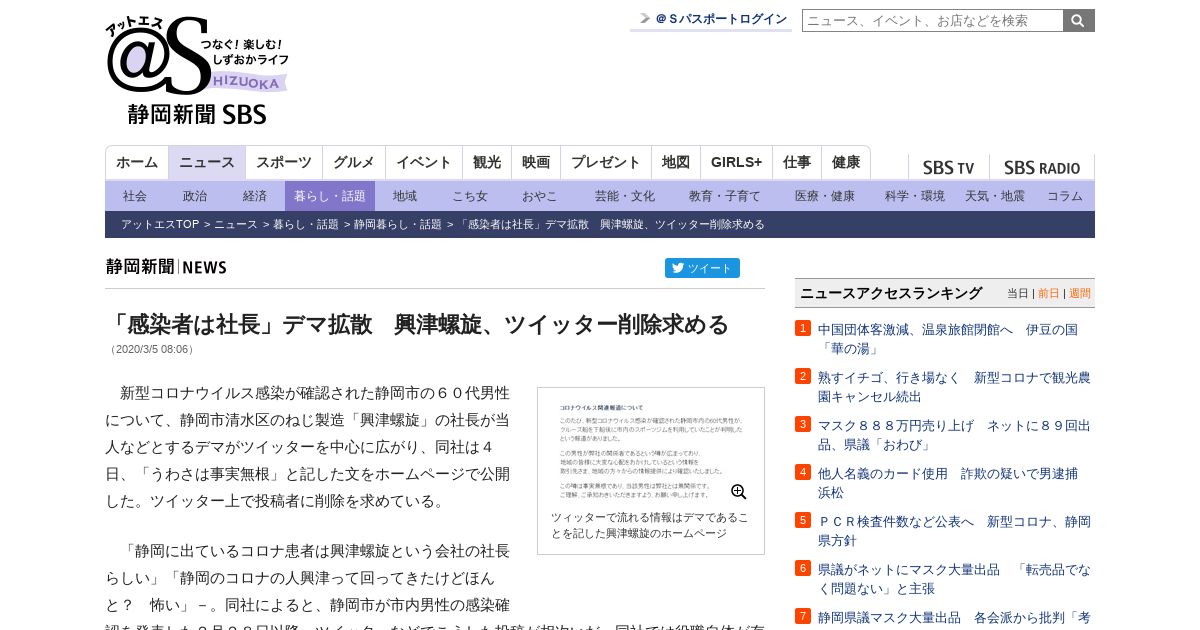Click the Twitter ツイート button
1200x630 pixels.
pos(702,268)
